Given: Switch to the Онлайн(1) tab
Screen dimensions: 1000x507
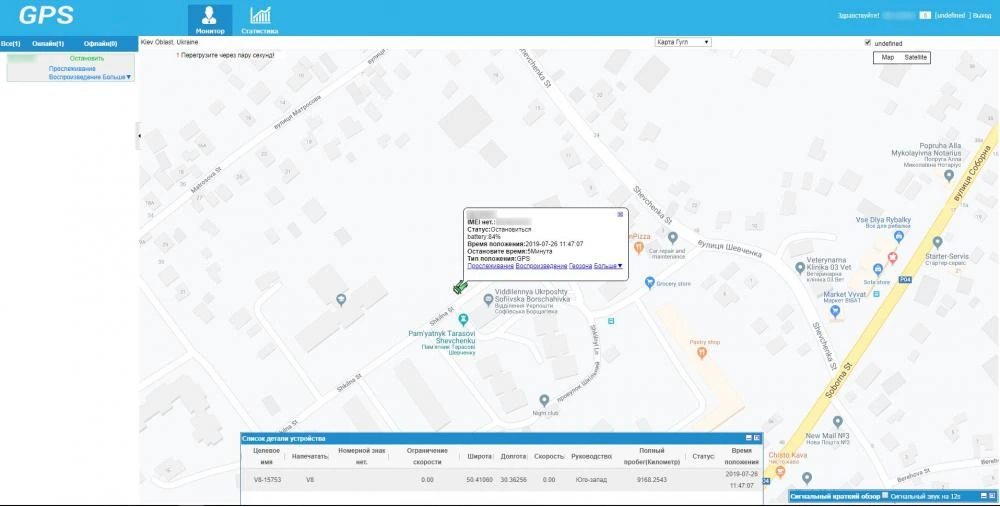Looking at the screenshot, I should click(48, 44).
